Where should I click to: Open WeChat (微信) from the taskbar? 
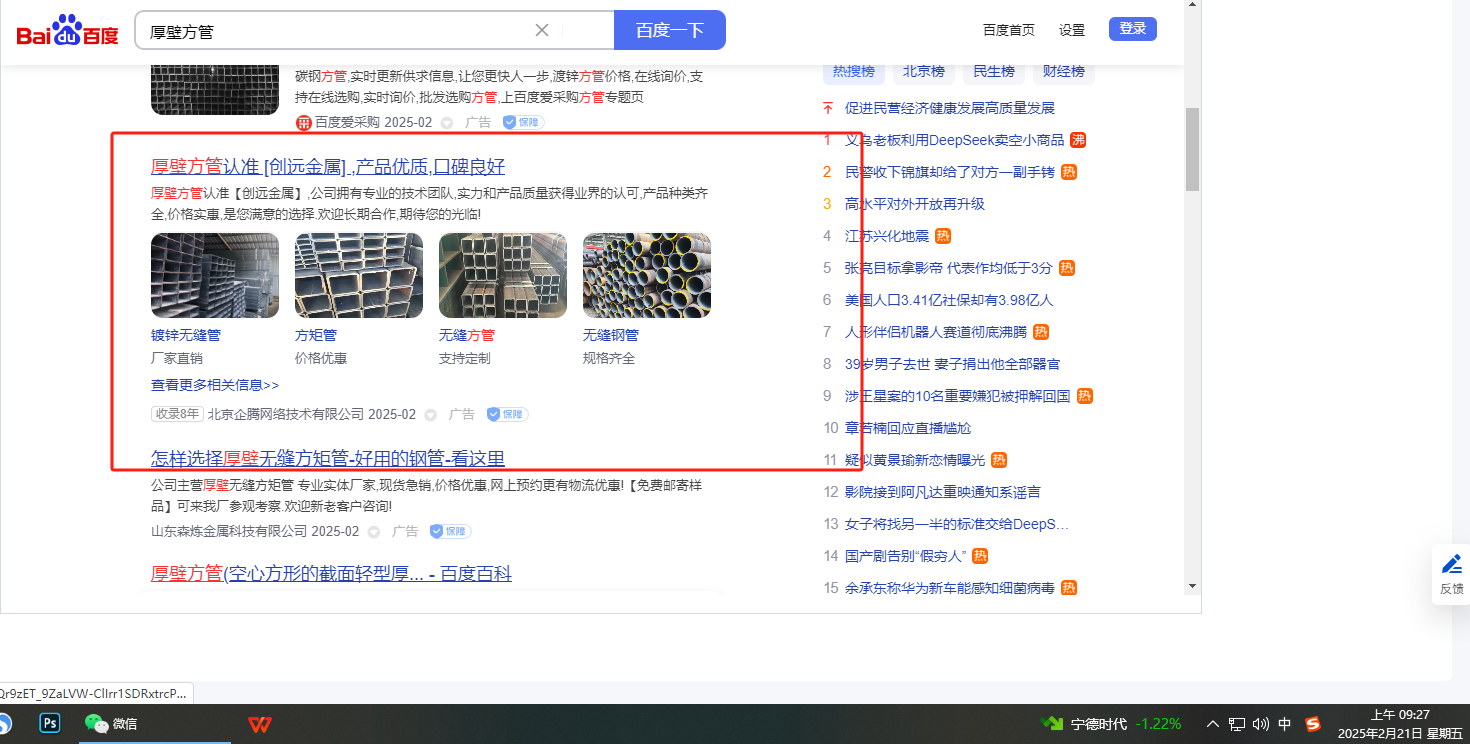coord(110,723)
